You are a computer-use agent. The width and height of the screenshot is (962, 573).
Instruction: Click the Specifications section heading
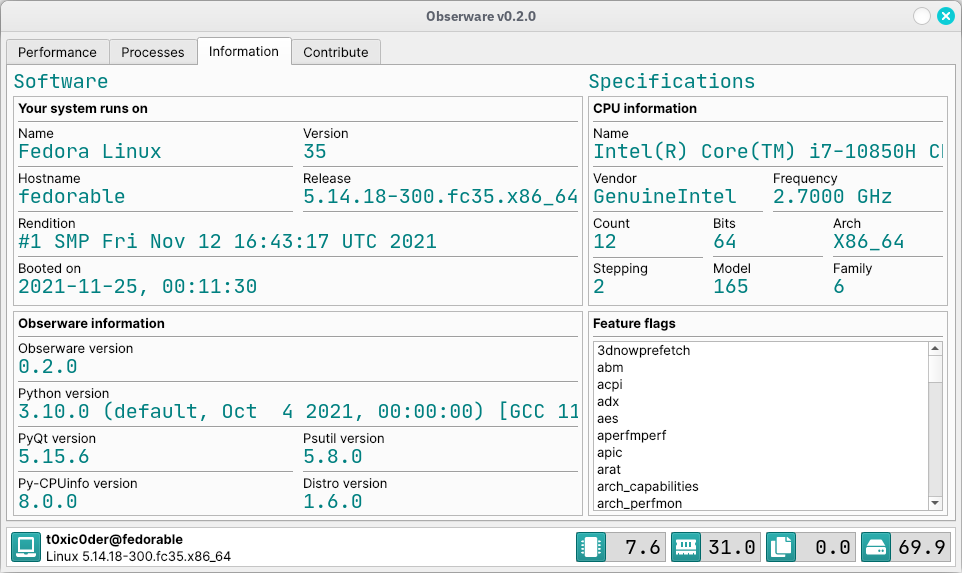[672, 81]
